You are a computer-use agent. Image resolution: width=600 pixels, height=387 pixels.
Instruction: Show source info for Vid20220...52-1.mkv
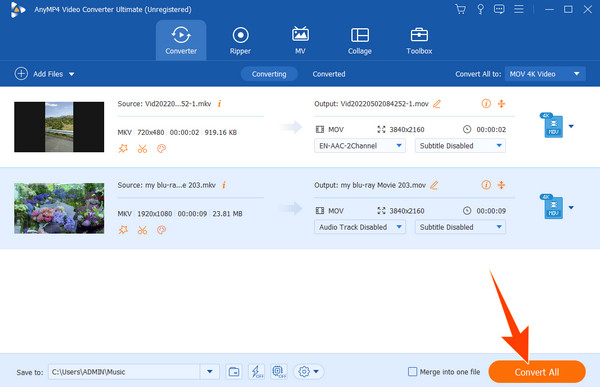[x=220, y=103]
